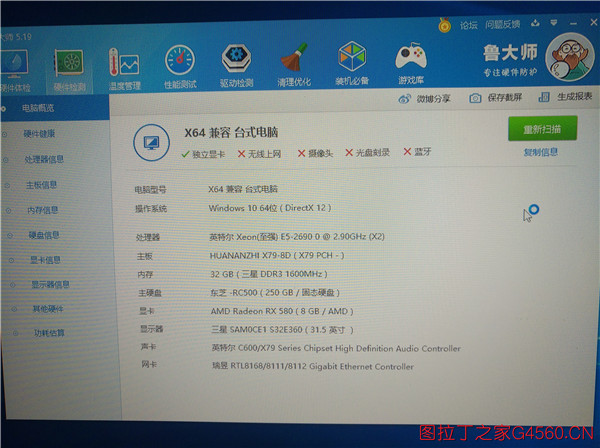Select 硬盘信息 disk info in sidebar

pyautogui.click(x=44, y=235)
